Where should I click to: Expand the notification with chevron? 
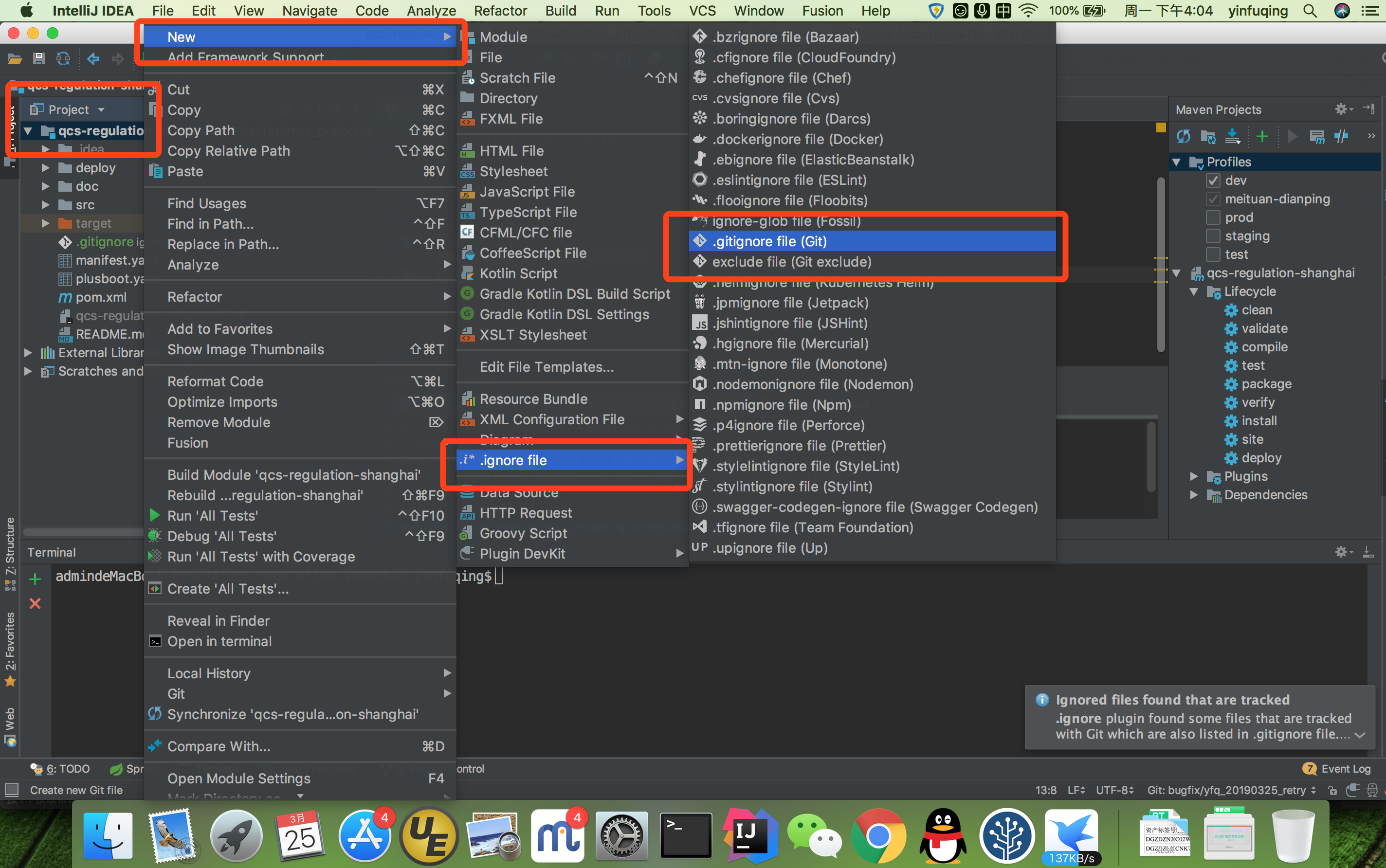point(1359,735)
